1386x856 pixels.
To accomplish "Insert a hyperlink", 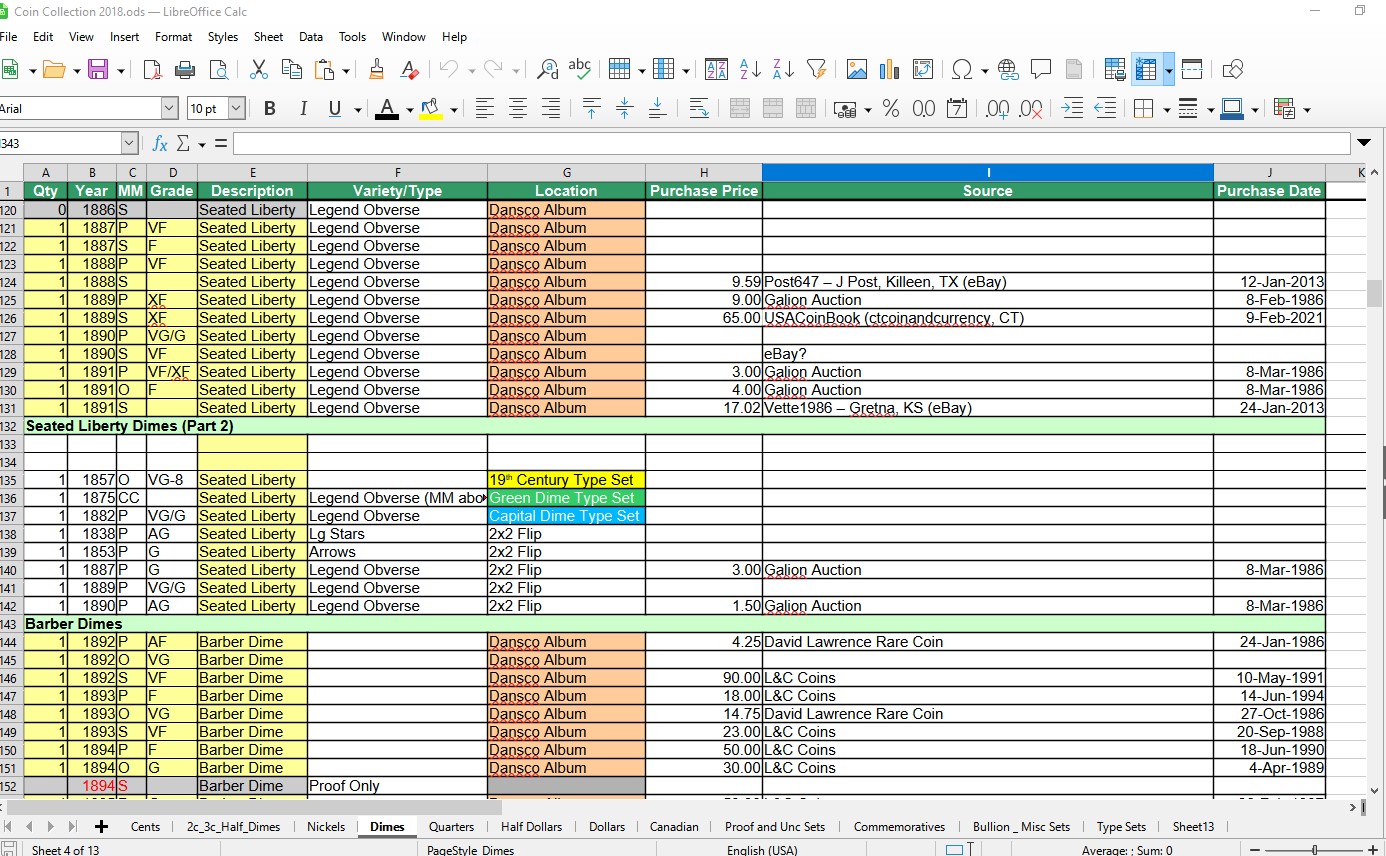I will 1008,69.
